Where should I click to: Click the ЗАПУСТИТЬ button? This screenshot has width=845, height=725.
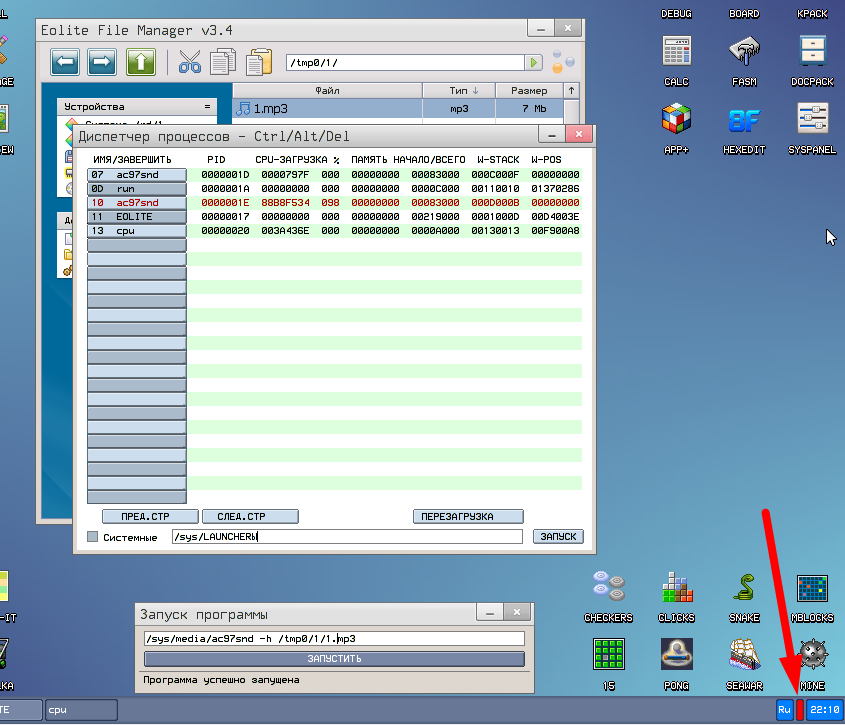[334, 659]
